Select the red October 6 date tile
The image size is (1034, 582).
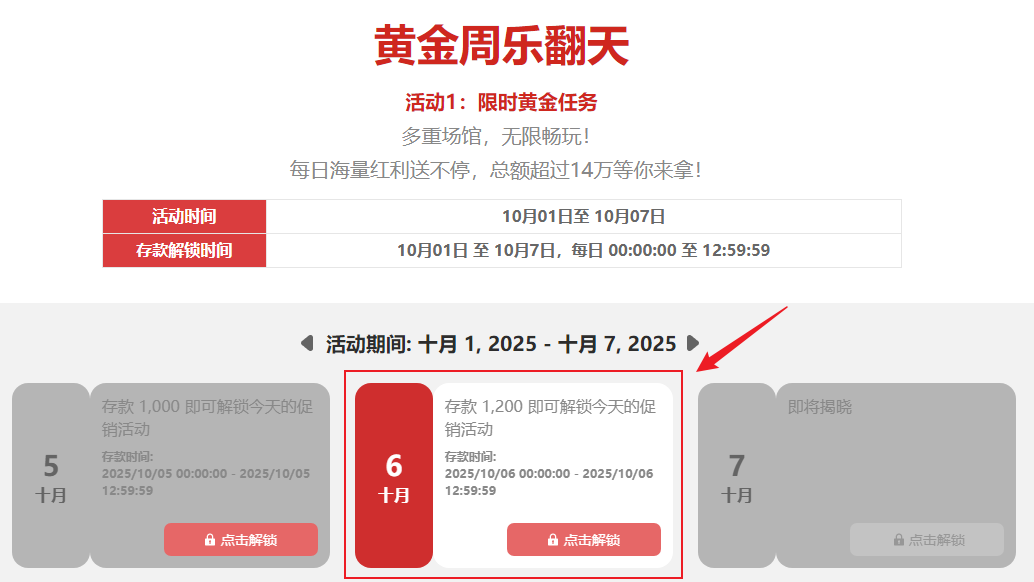(394, 475)
